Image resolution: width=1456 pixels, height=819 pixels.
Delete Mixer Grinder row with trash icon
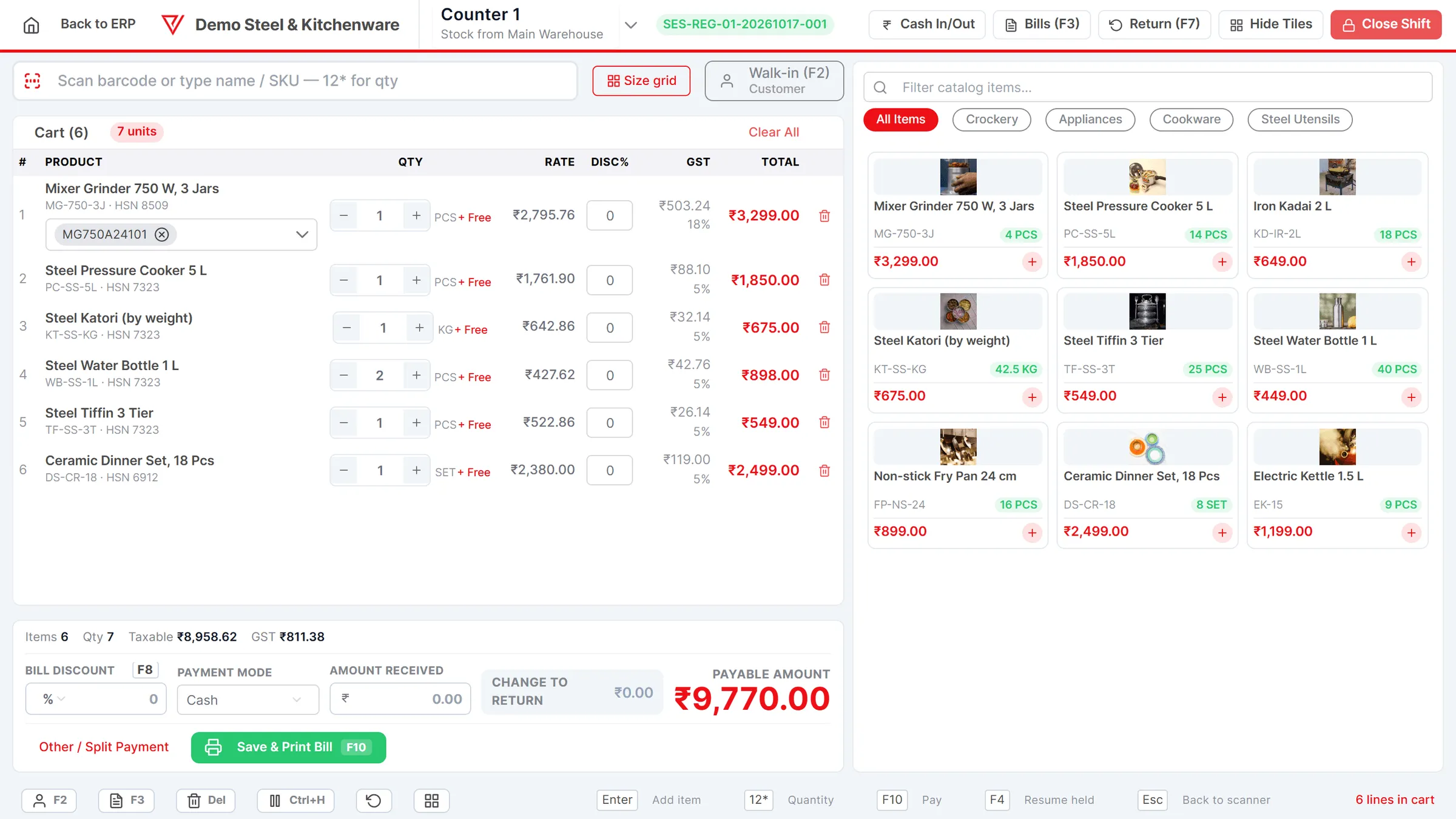(824, 215)
